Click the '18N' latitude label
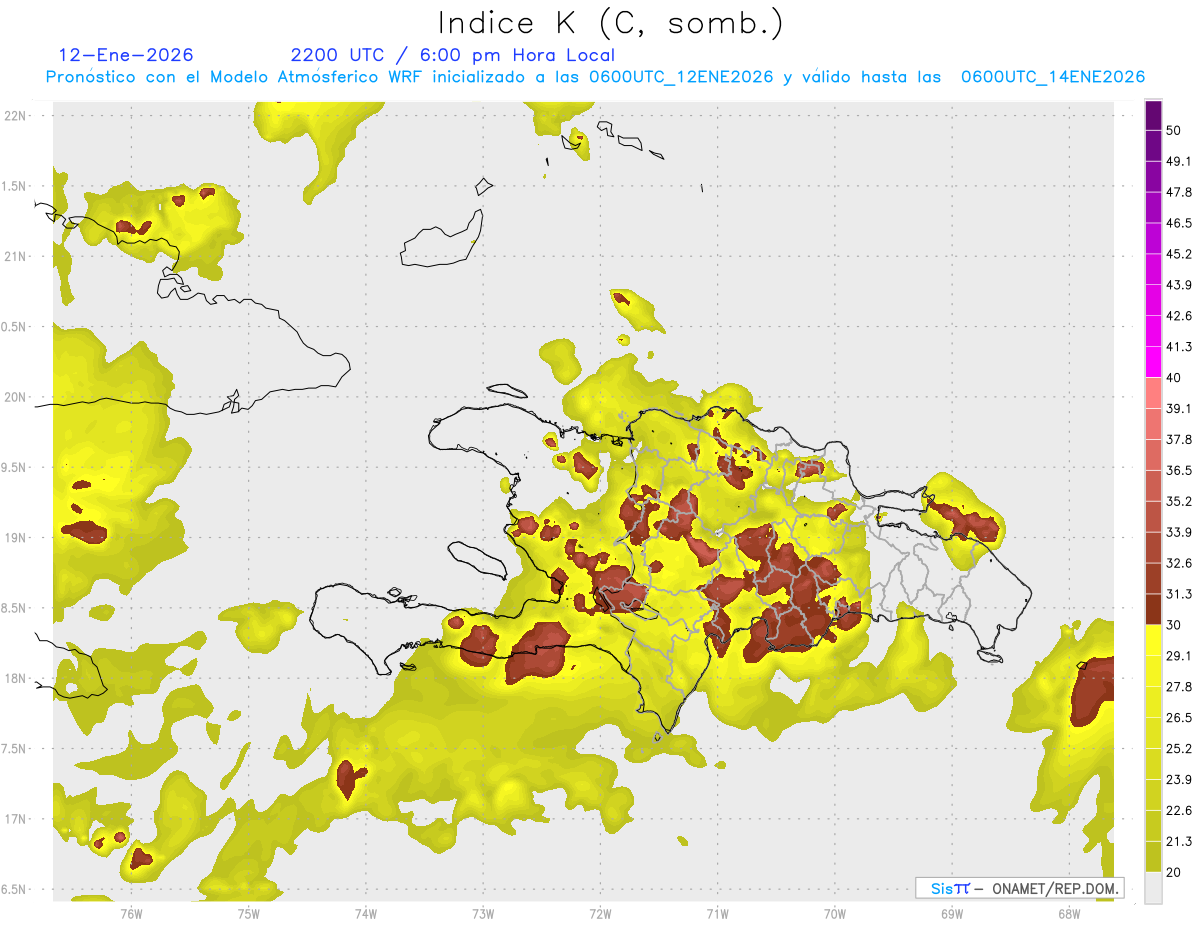Viewport: 1200px width, 927px height. (x=15, y=678)
